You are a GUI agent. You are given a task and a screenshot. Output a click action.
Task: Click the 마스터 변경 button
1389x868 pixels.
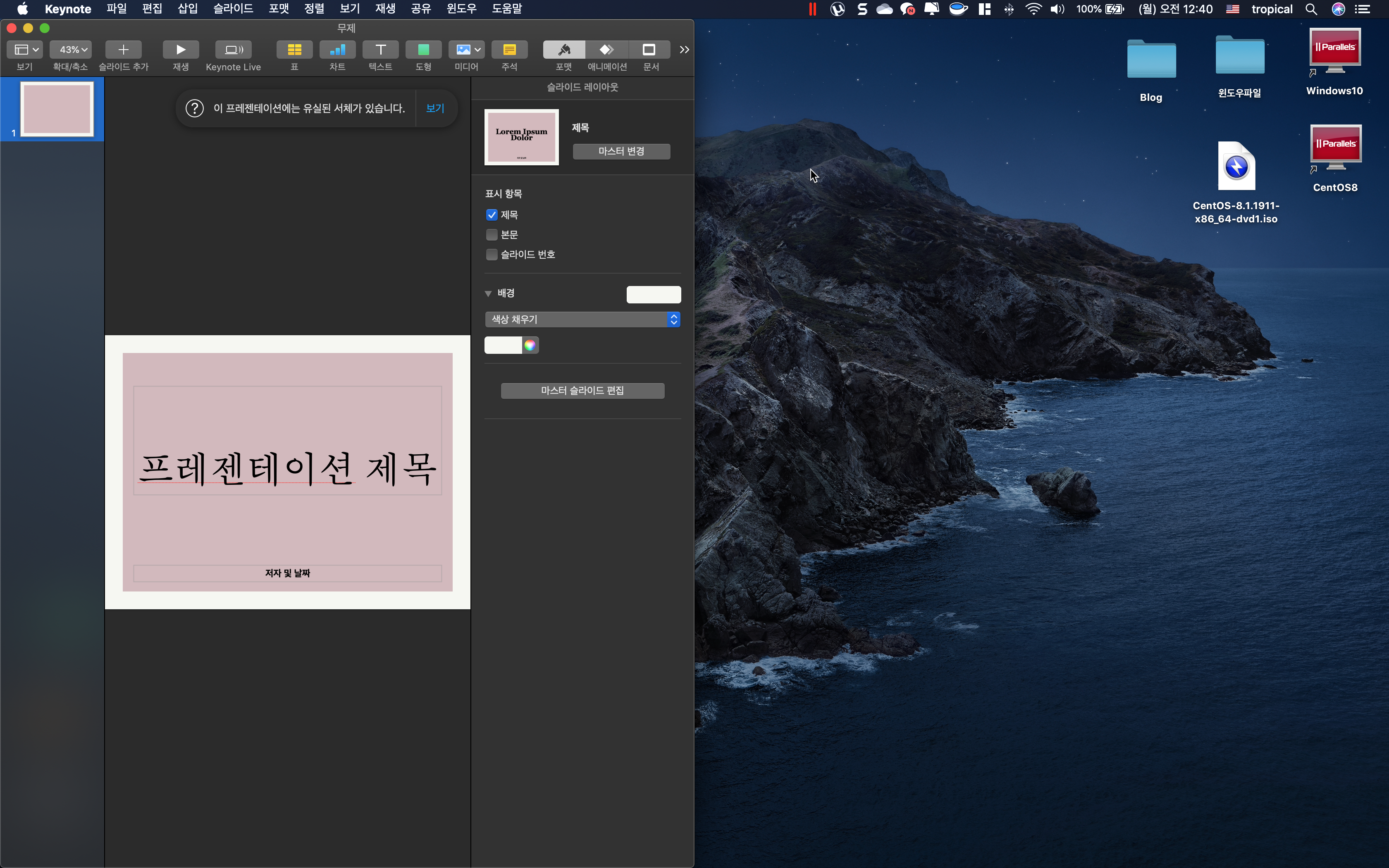click(x=621, y=151)
